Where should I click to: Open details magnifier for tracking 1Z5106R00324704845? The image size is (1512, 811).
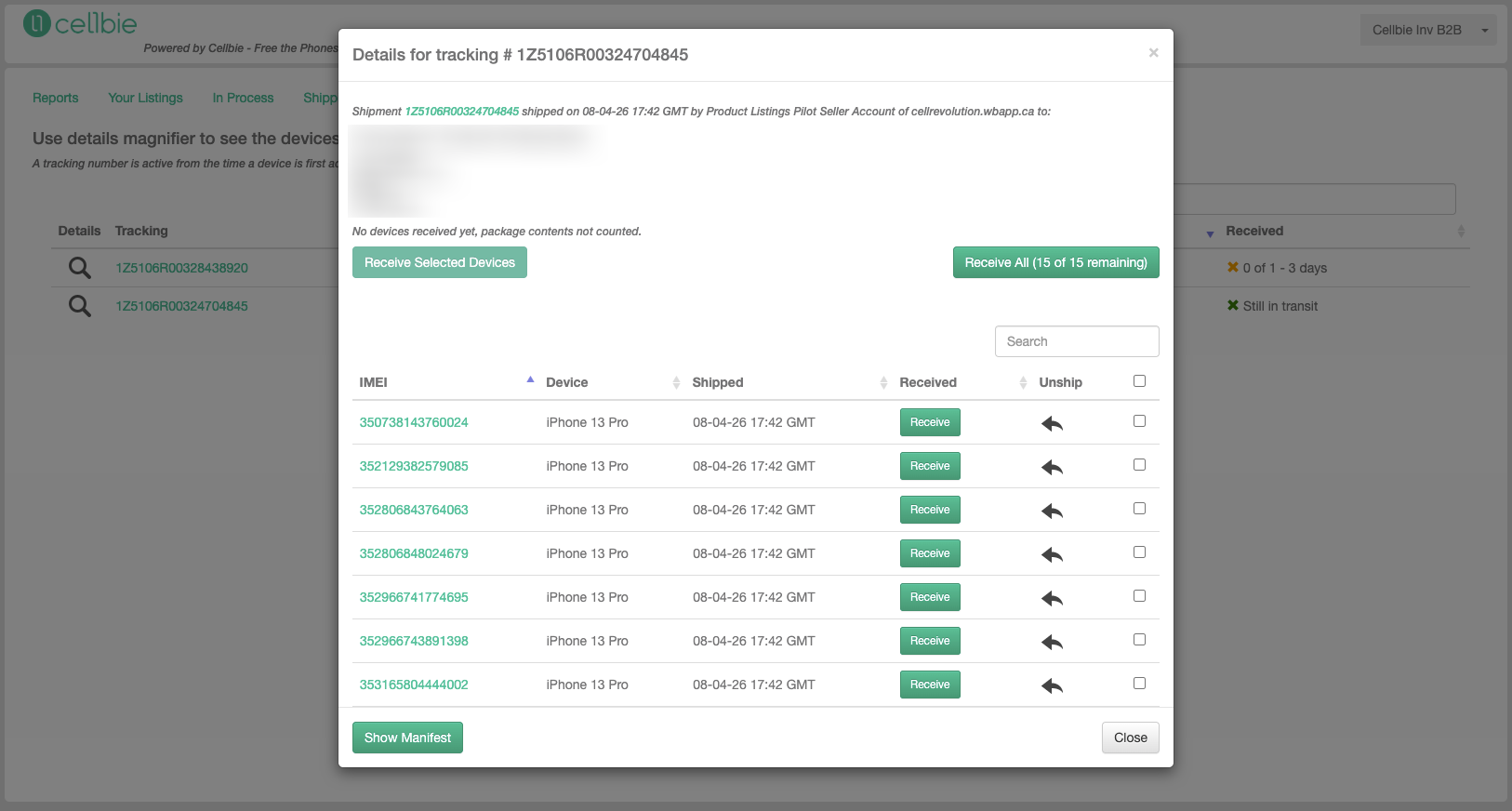(x=80, y=306)
